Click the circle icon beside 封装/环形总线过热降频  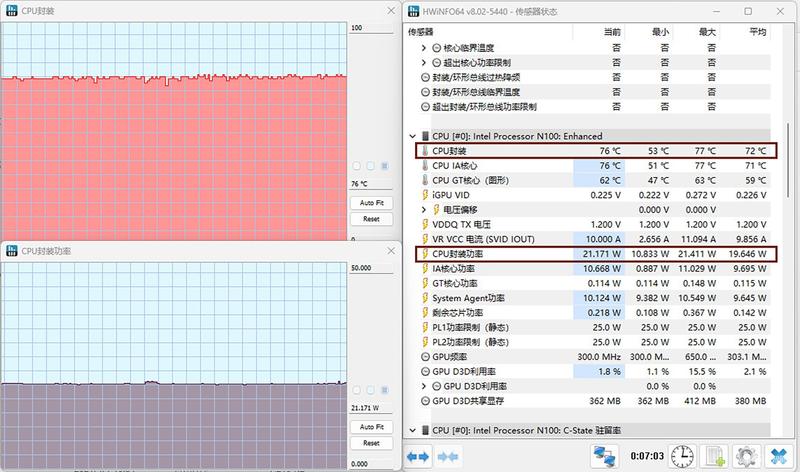425,78
